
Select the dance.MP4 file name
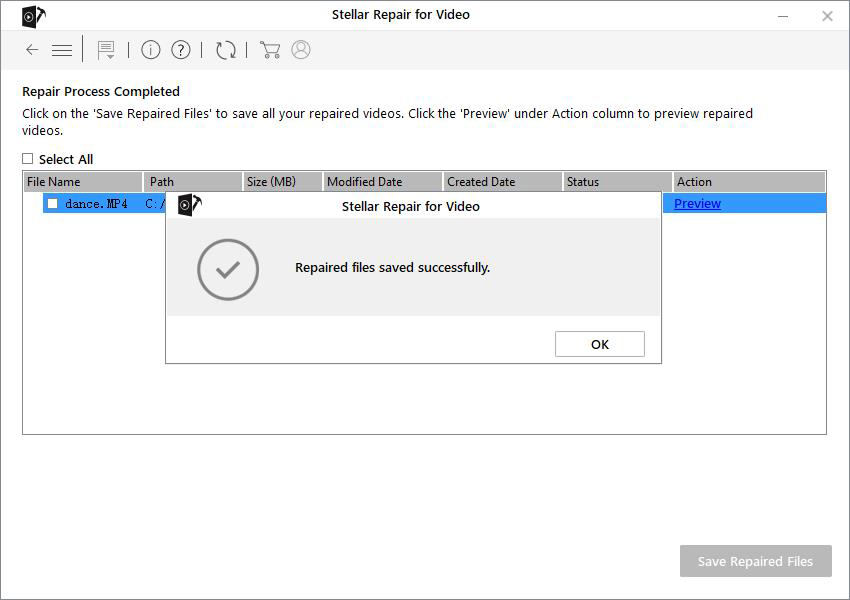[96, 204]
